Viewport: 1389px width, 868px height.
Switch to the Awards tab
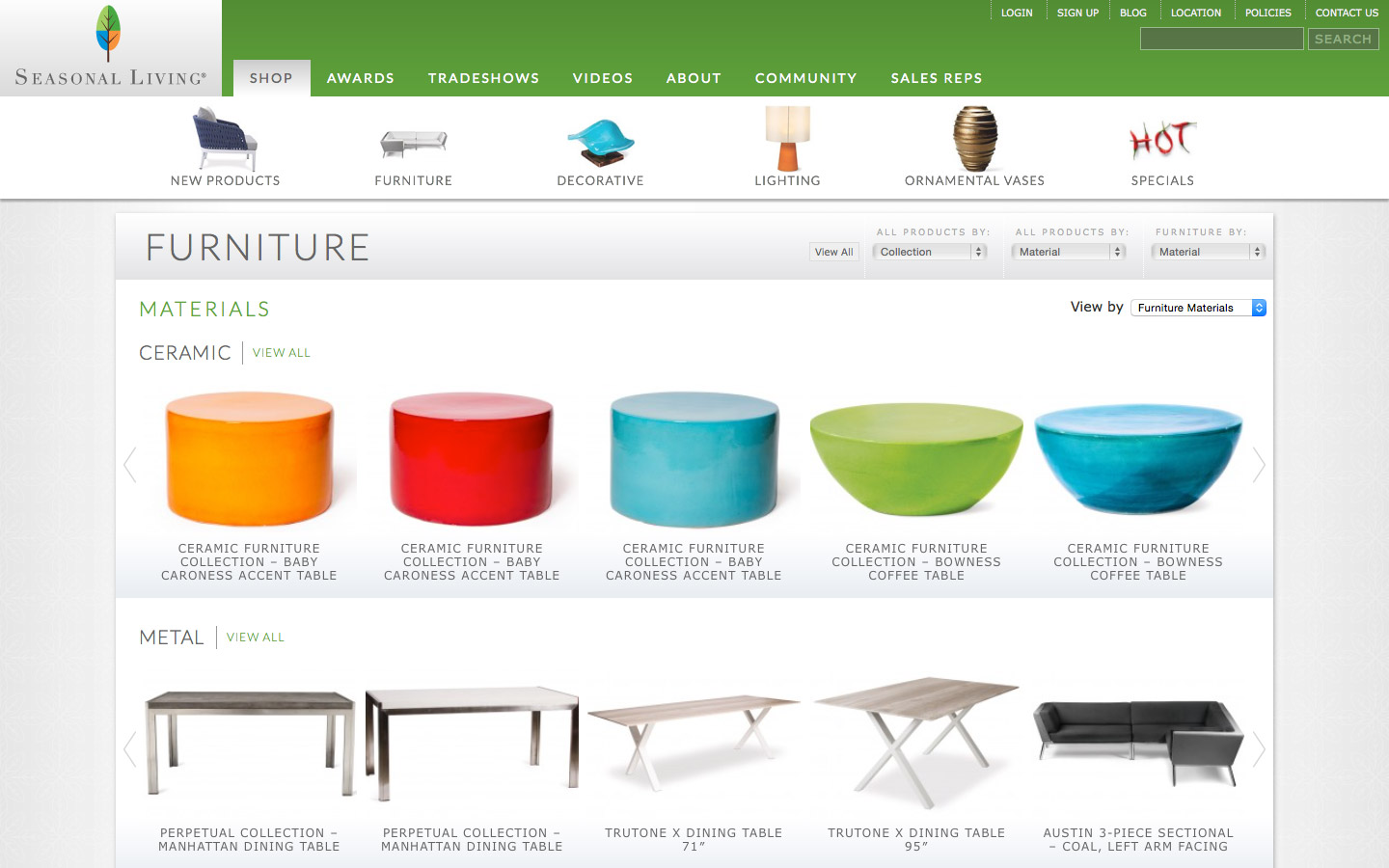tap(361, 78)
